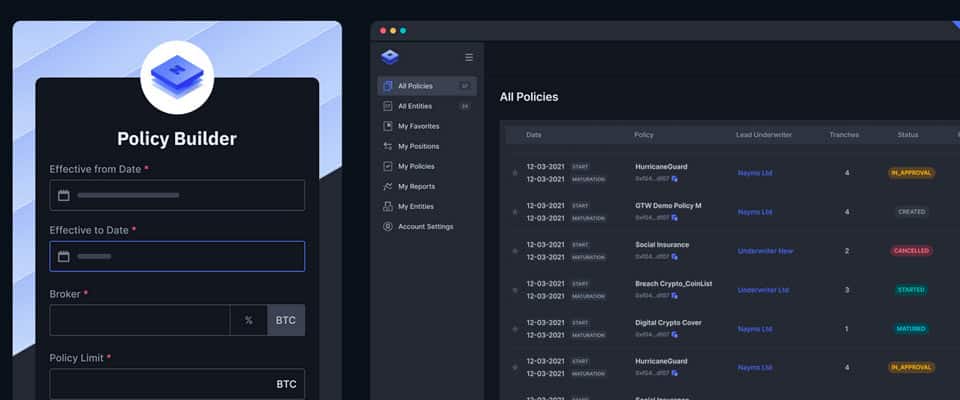Click the All Entities sidebar icon
Image resolution: width=960 pixels, height=400 pixels.
click(388, 106)
